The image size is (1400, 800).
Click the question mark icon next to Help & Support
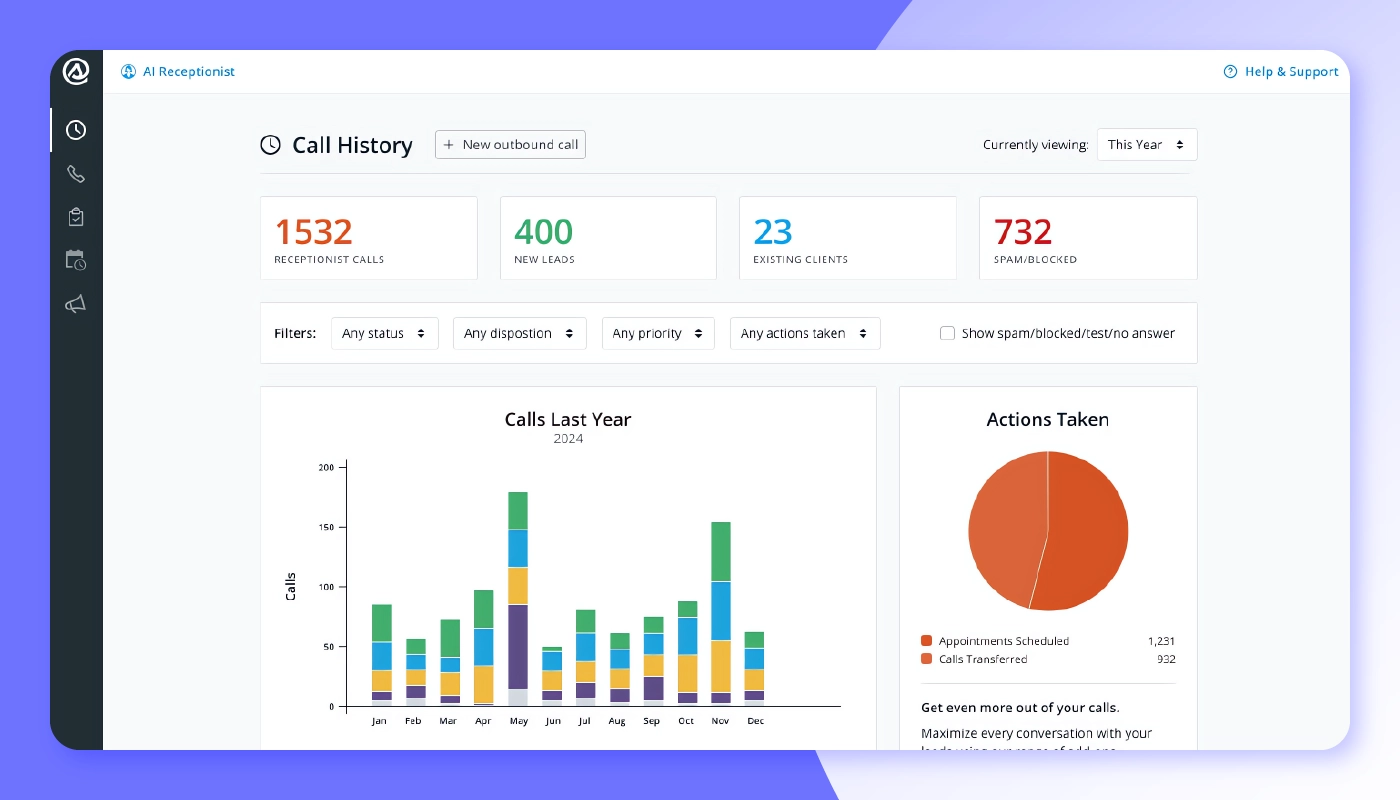[x=1229, y=71]
